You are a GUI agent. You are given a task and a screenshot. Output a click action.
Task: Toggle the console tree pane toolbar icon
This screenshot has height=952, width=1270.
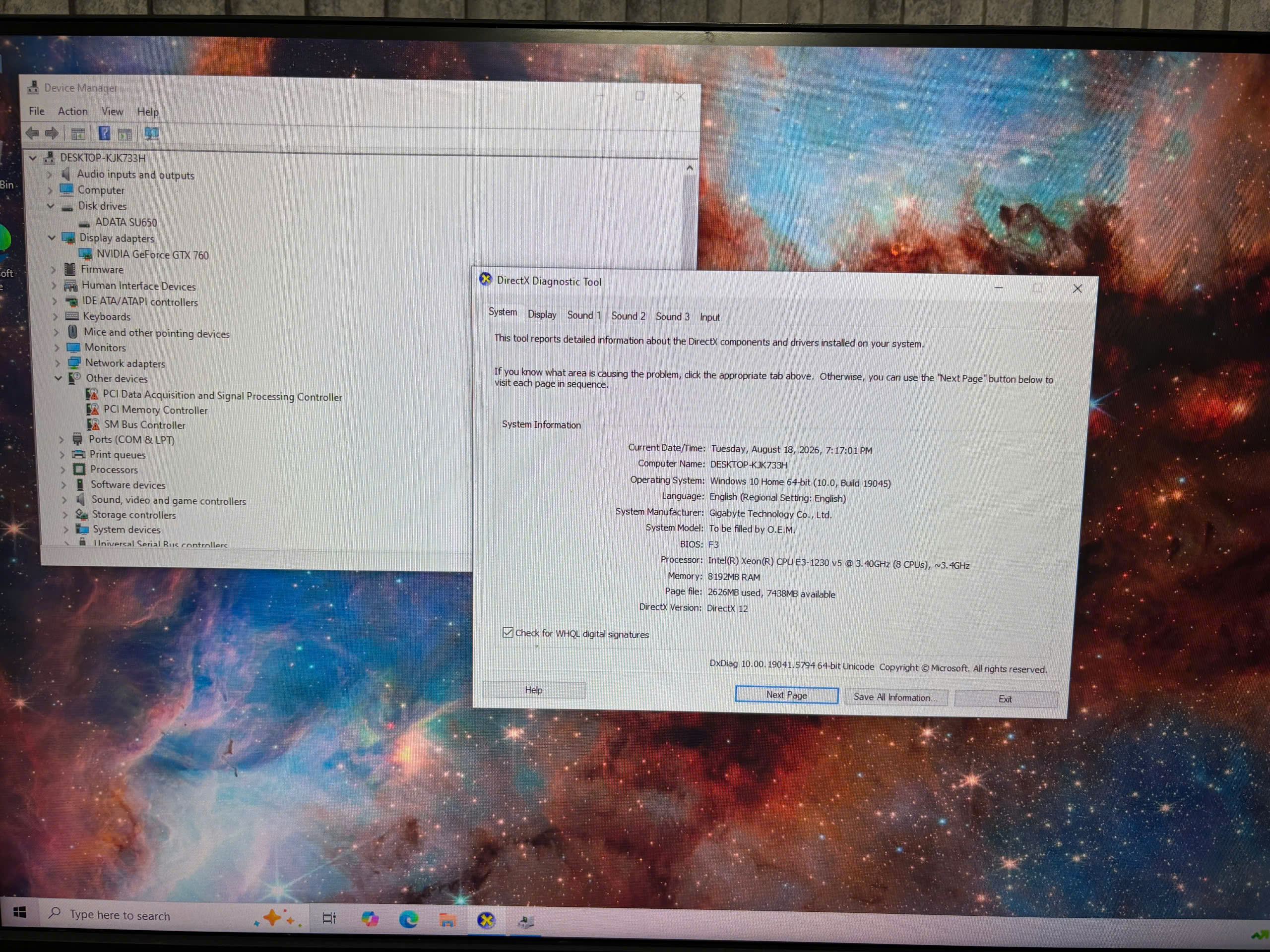(x=78, y=134)
